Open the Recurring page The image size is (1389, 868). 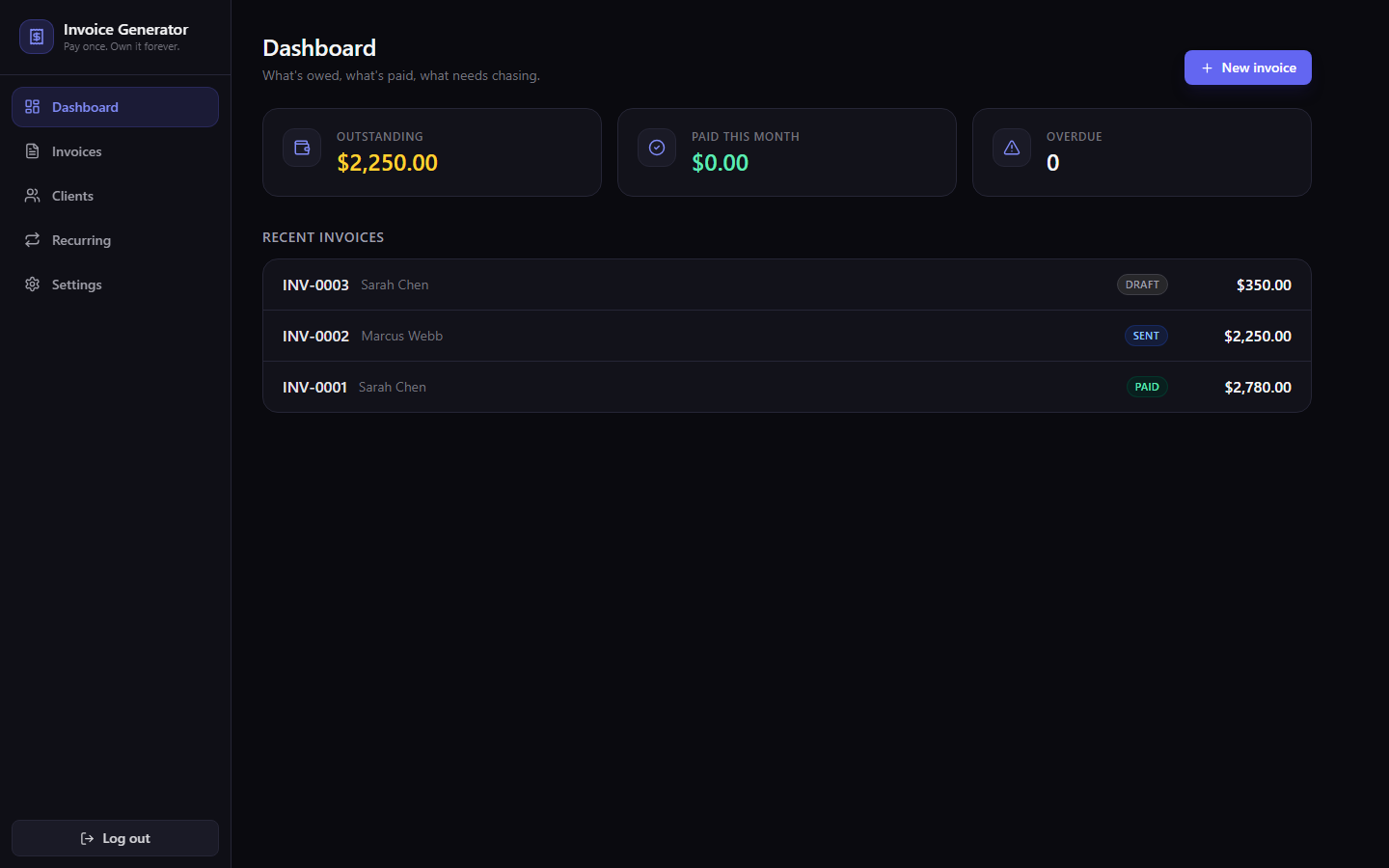(x=115, y=240)
